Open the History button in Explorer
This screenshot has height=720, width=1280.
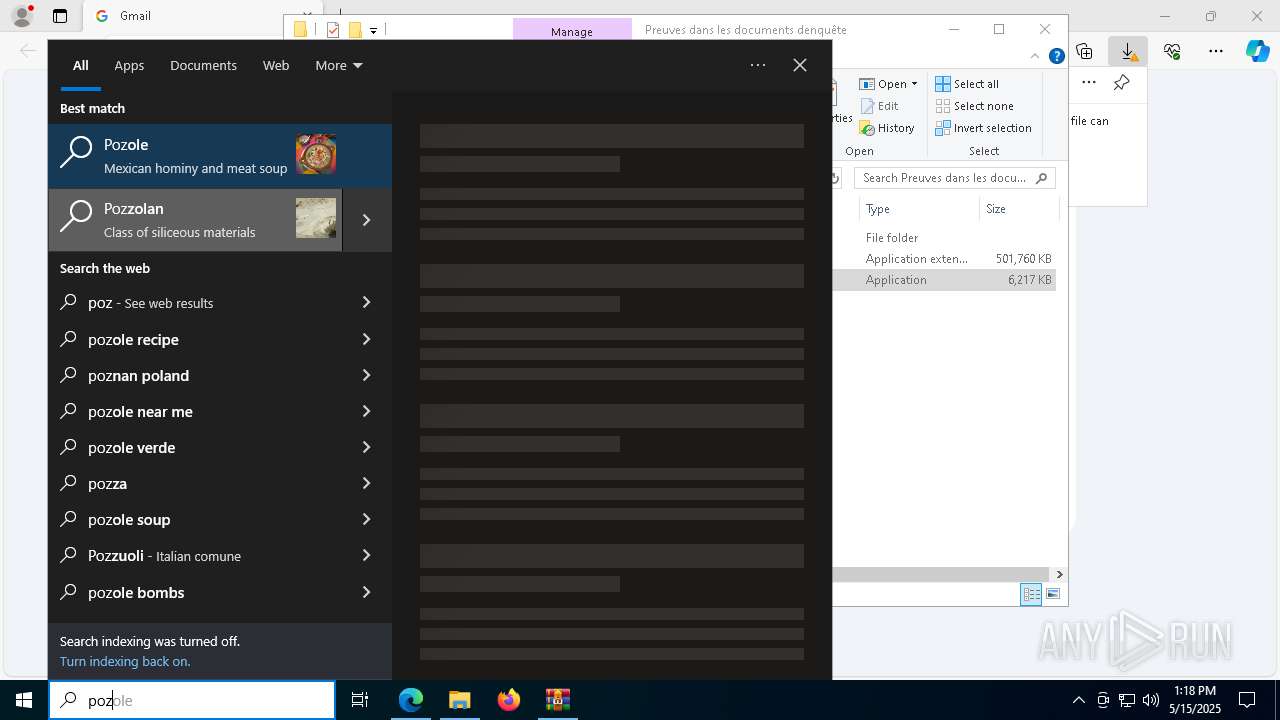coord(887,128)
